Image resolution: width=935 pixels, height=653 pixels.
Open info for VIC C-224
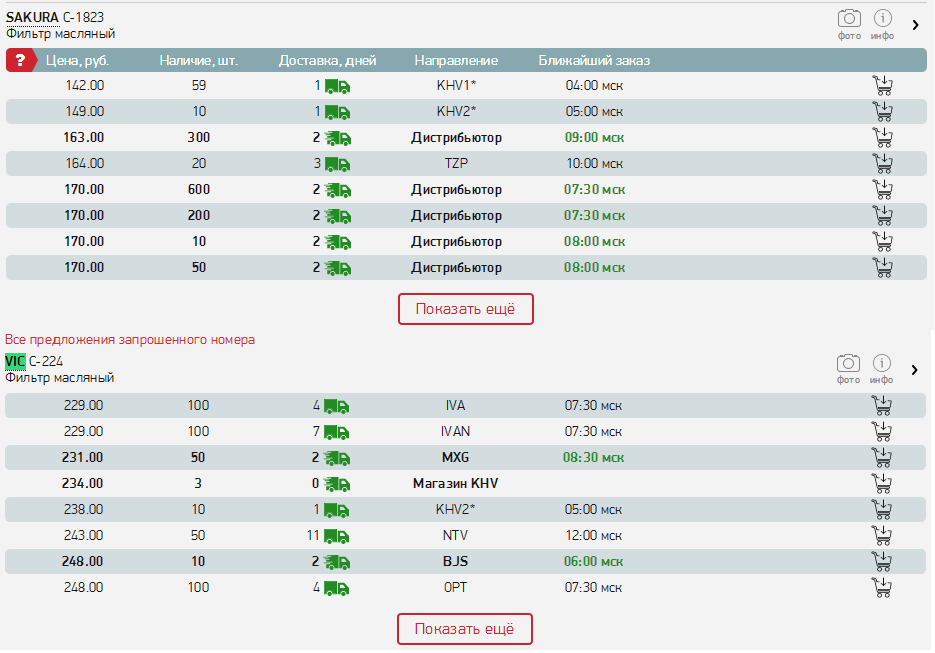coord(881,369)
